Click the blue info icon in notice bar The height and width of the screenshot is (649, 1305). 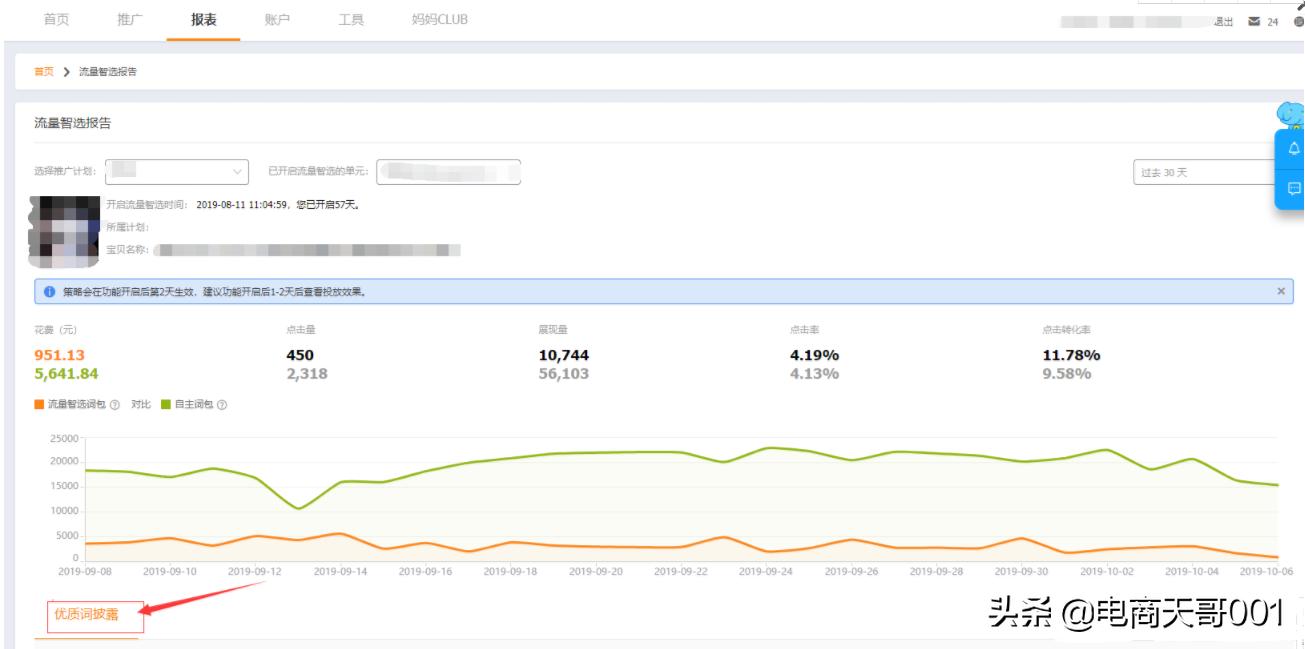(48, 291)
